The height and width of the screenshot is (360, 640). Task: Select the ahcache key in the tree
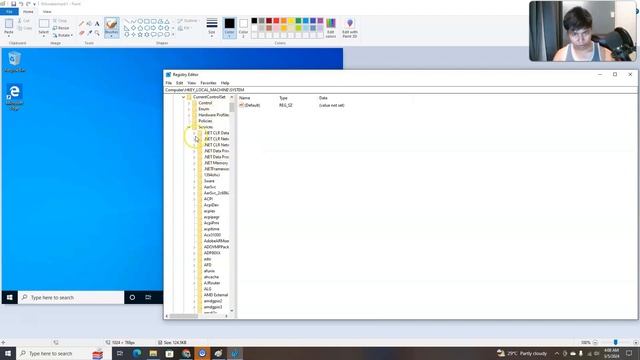211,277
